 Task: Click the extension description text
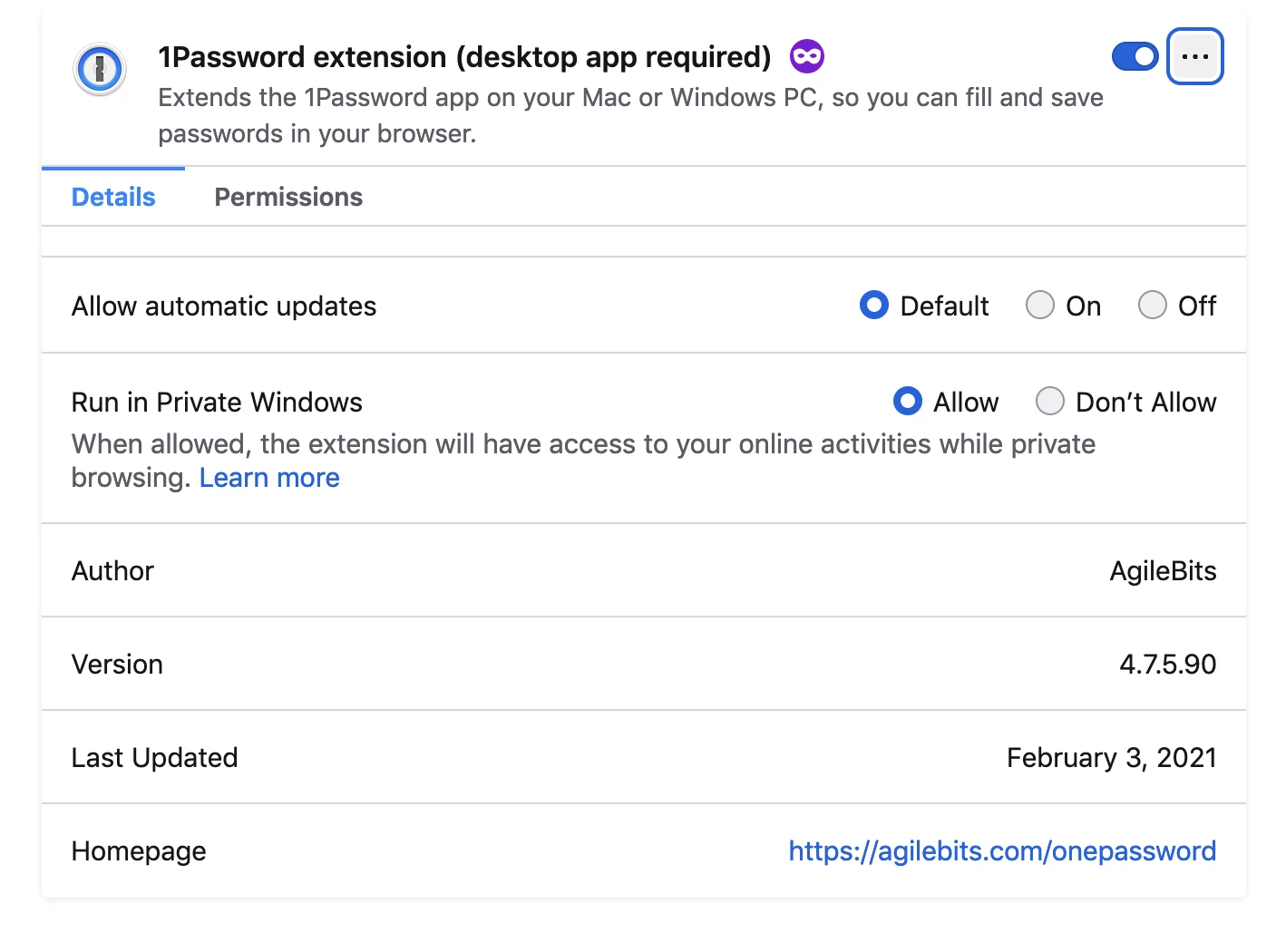pos(630,115)
